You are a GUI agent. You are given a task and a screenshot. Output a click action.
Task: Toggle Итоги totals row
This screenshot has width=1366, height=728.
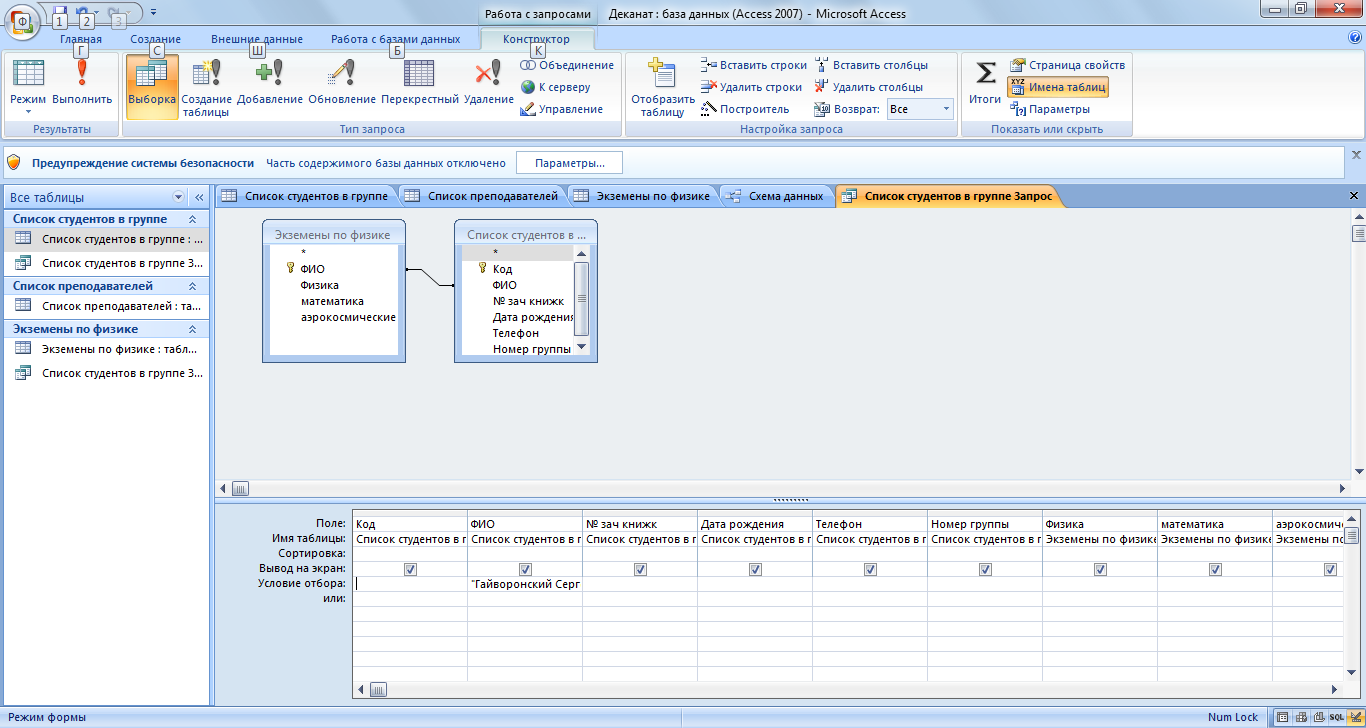coord(985,82)
